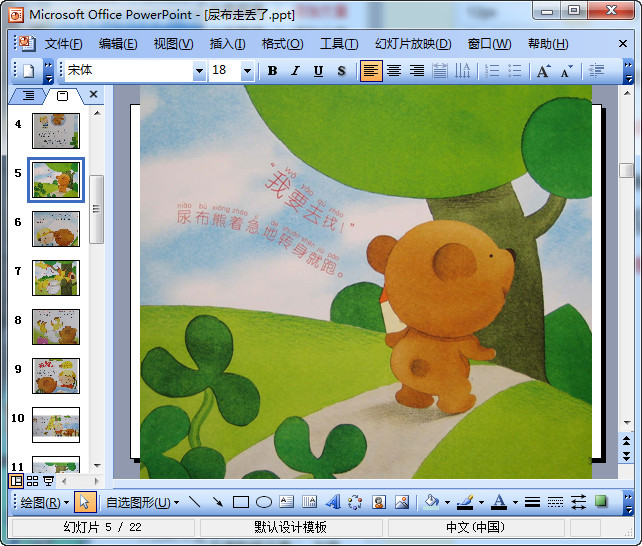This screenshot has height=546, width=642.
Task: Open the 幻灯片放映(D) menu
Action: pyautogui.click(x=413, y=44)
